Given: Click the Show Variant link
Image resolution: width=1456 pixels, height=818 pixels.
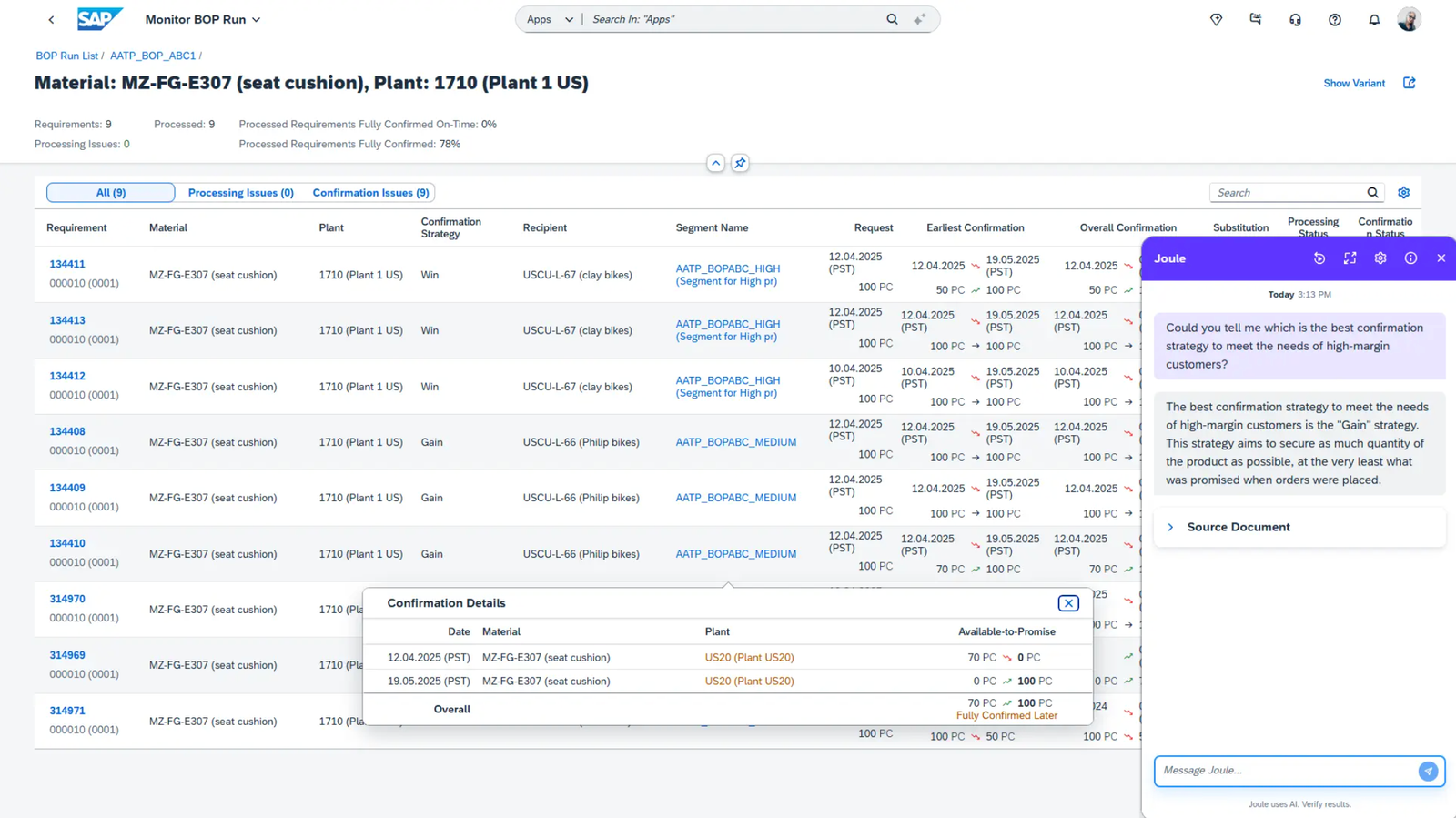Looking at the screenshot, I should pos(1353,83).
